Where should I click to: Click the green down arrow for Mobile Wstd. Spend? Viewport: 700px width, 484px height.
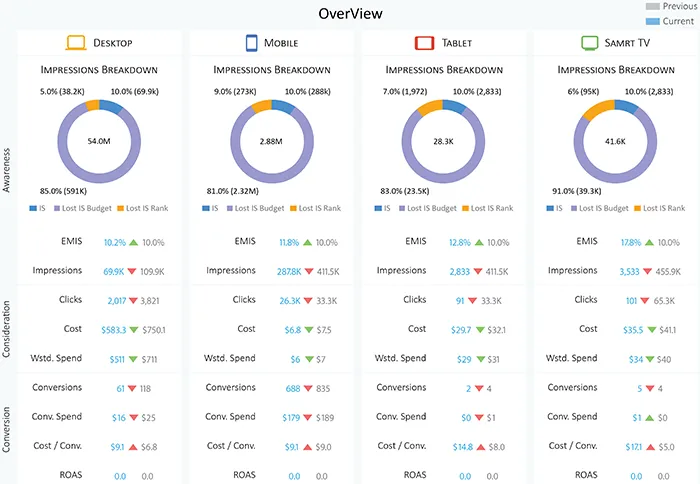pyautogui.click(x=309, y=359)
